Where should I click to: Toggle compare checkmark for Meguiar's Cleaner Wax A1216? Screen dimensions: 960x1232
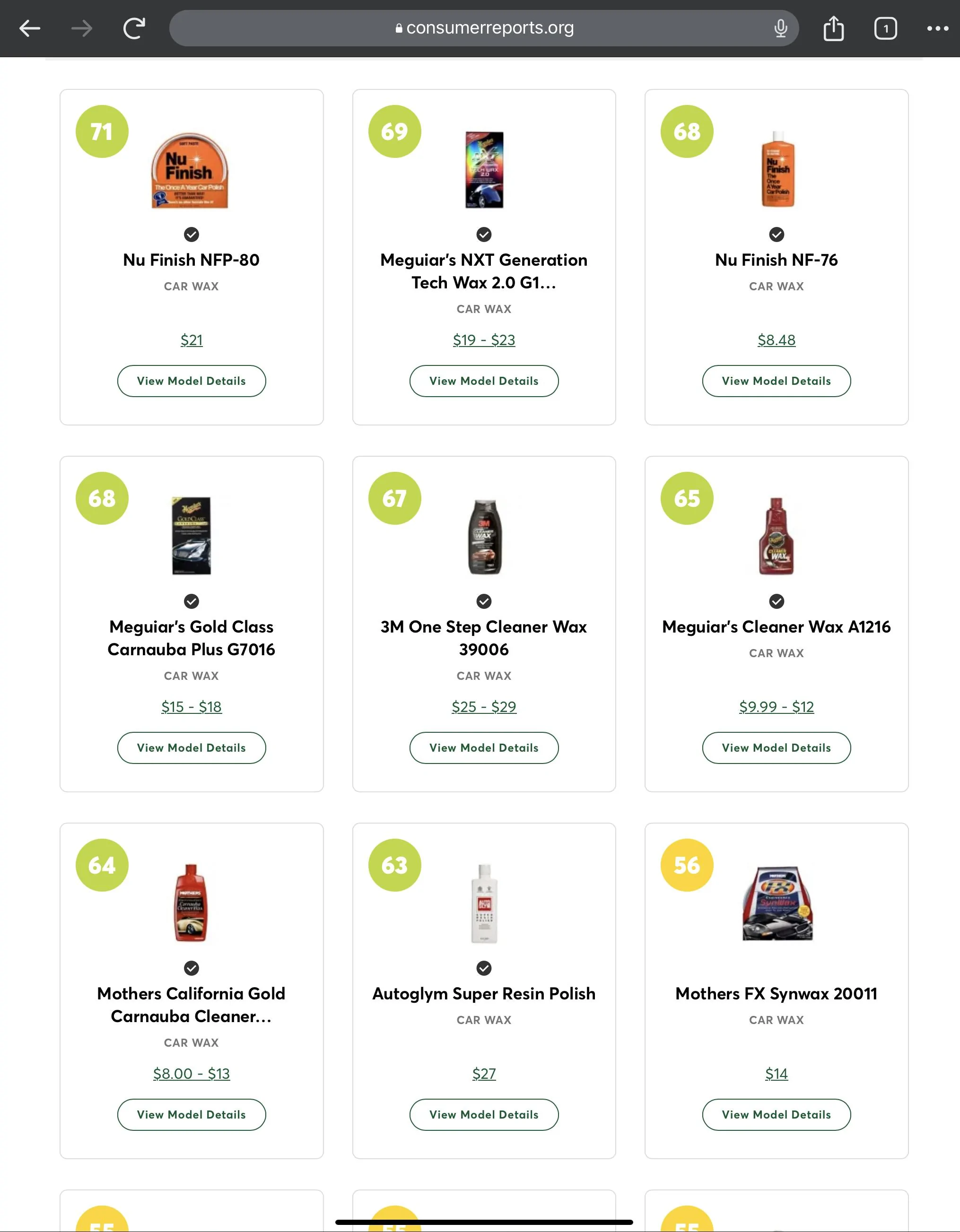[x=777, y=601]
